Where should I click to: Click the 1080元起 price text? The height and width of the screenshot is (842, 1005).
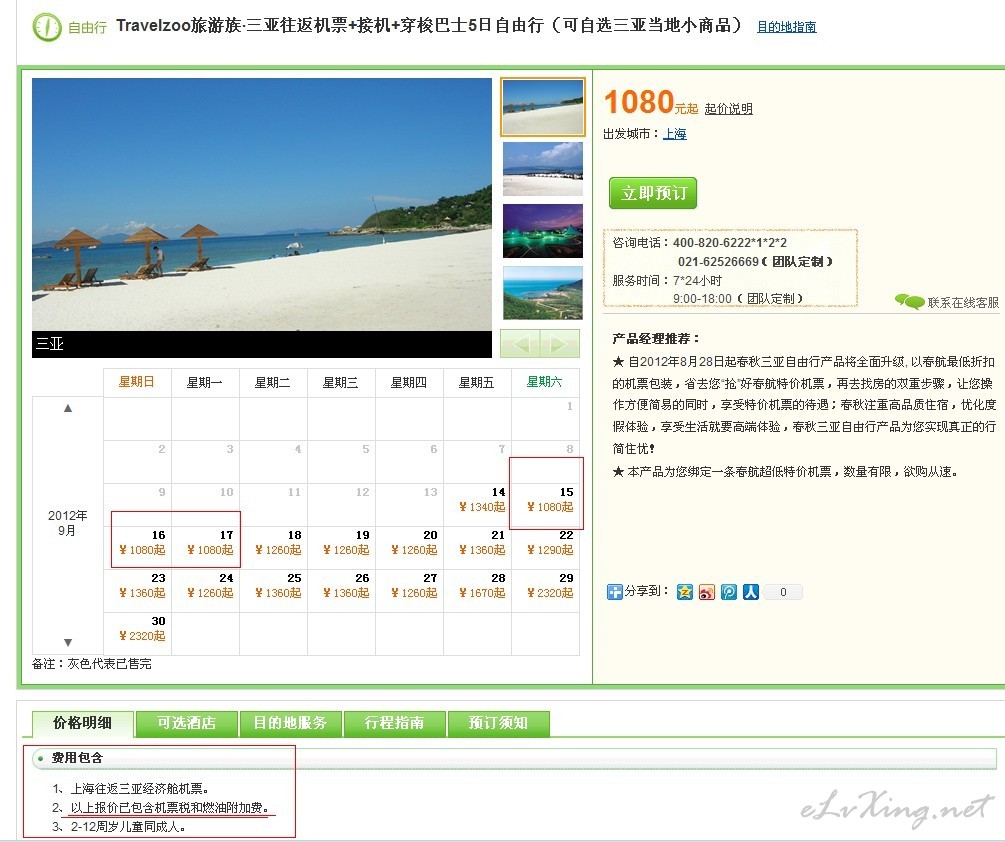pos(651,102)
